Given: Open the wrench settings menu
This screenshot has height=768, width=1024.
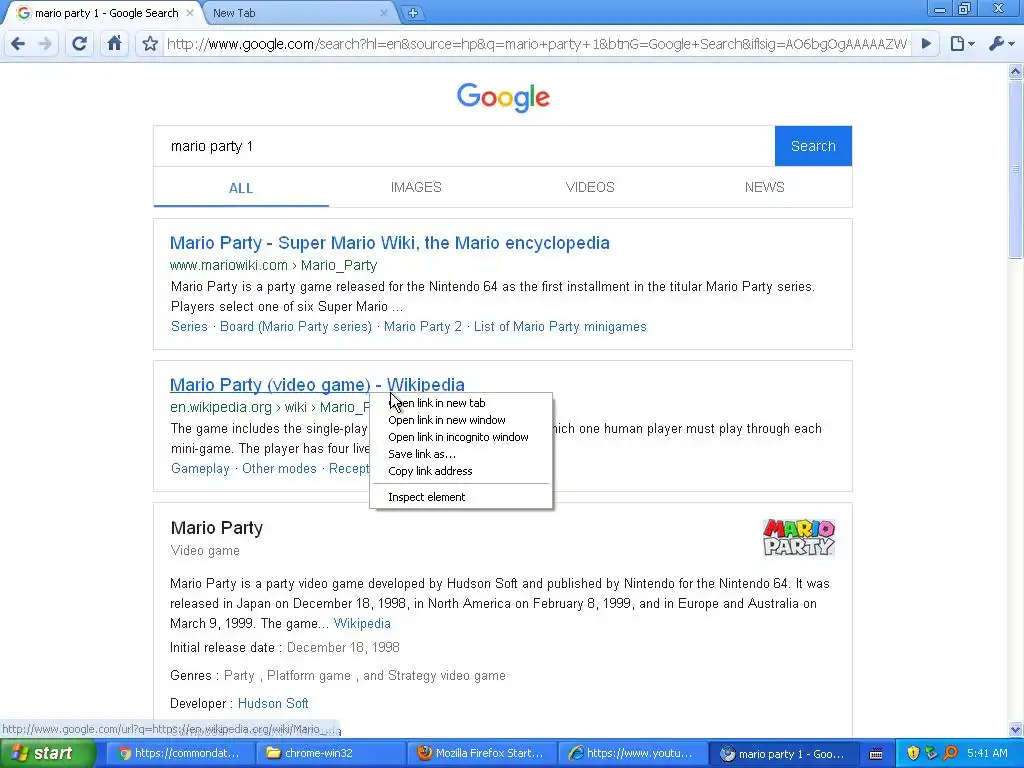Looking at the screenshot, I should (x=1000, y=44).
